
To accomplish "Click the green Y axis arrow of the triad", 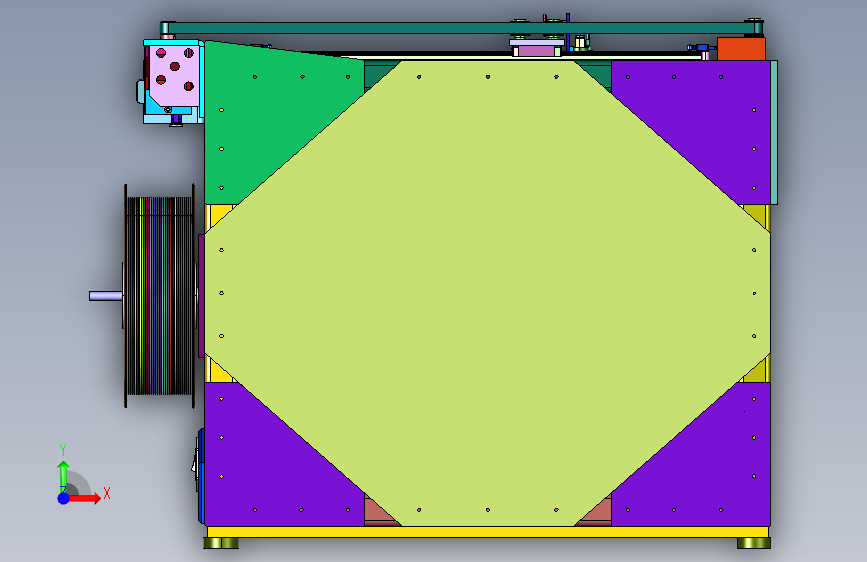I will pyautogui.click(x=63, y=477).
